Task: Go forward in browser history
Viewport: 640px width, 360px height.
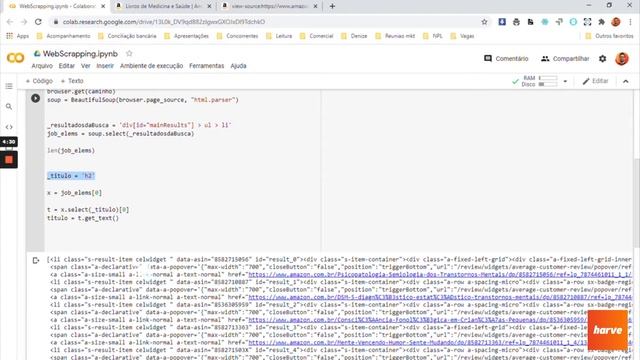Action: tap(24, 22)
